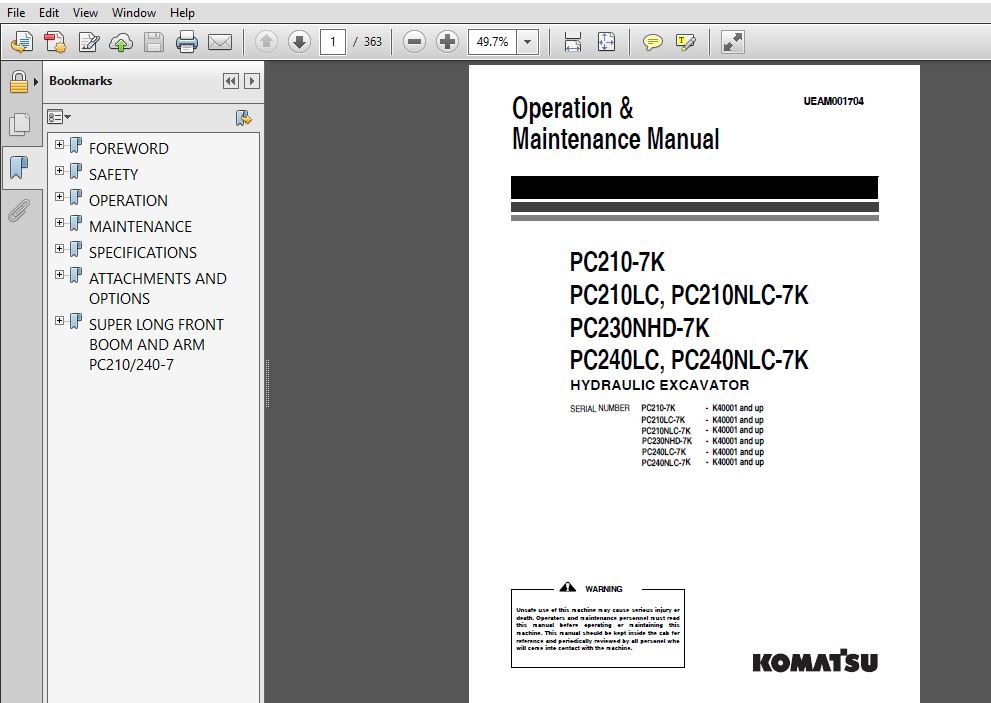This screenshot has width=991, height=703.
Task: Go to next page arrow
Action: tap(299, 42)
